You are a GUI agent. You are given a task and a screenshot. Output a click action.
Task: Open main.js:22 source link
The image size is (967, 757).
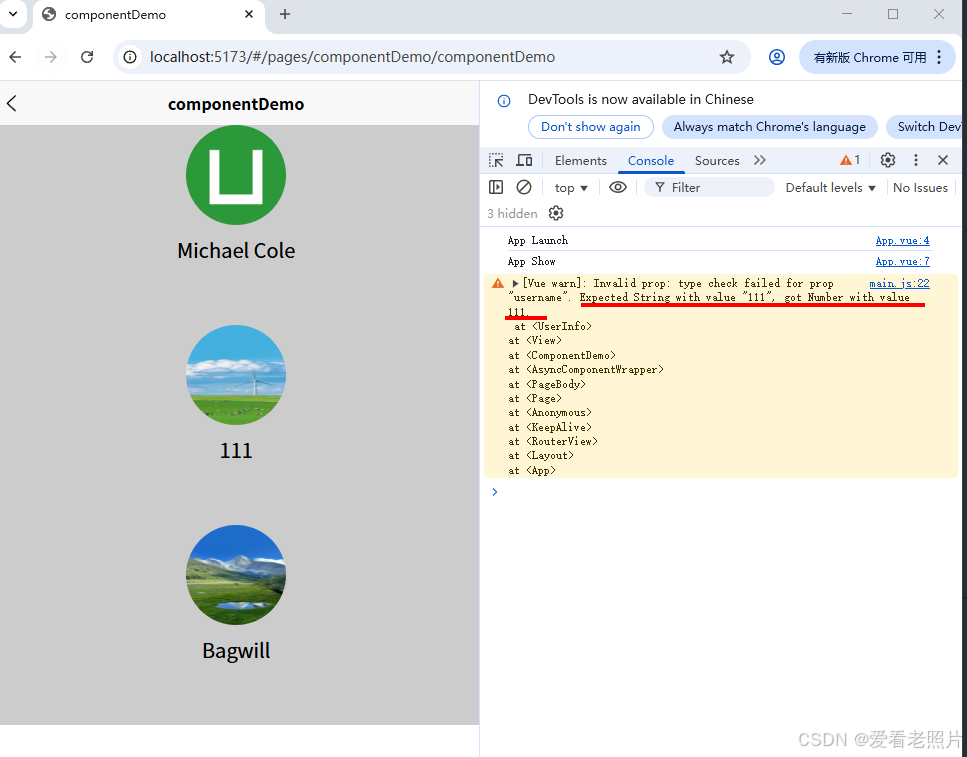point(899,283)
